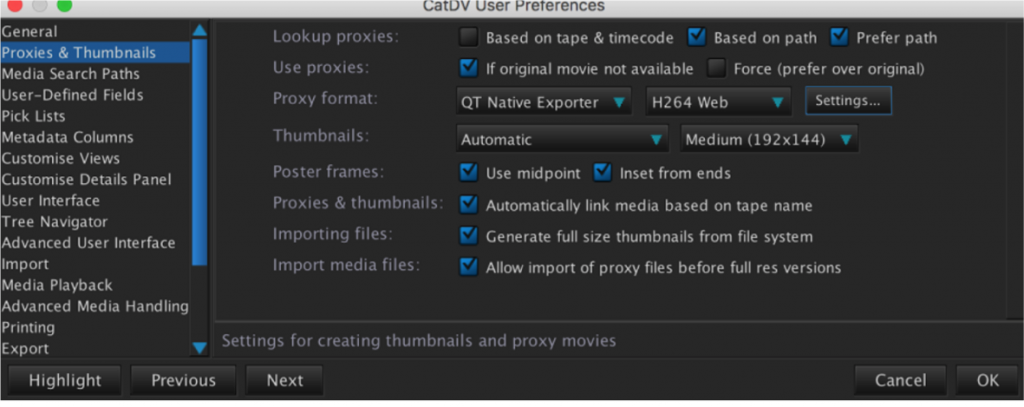Cancel the preferences dialog

pos(900,380)
